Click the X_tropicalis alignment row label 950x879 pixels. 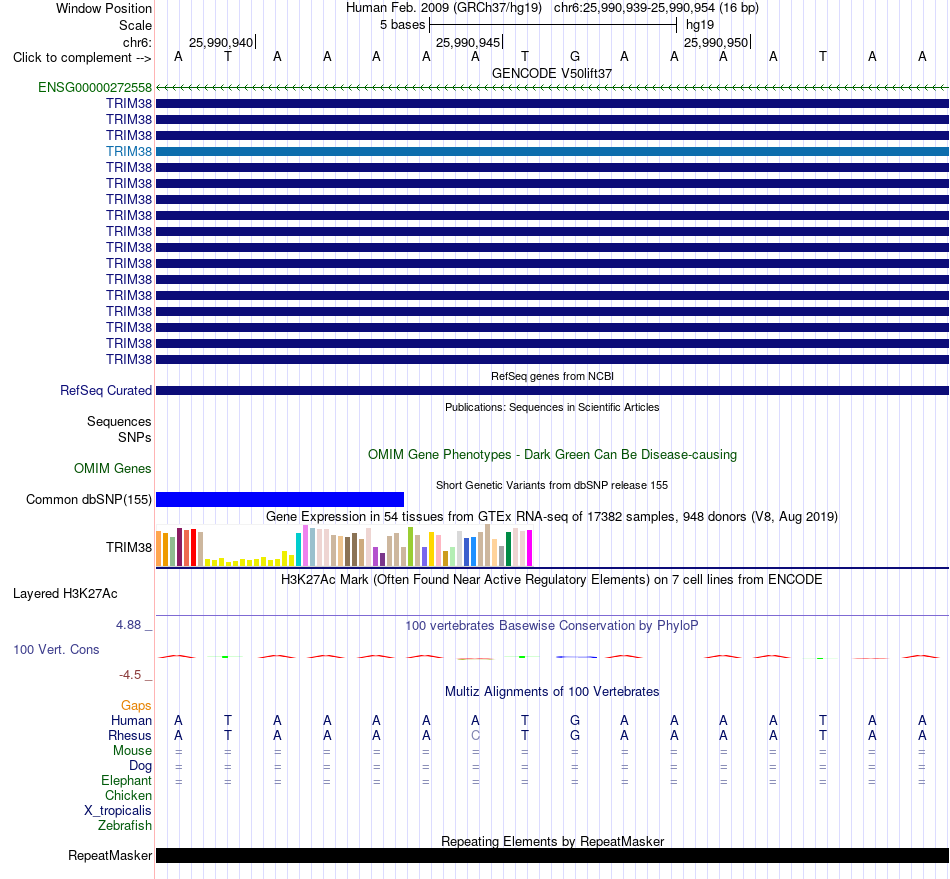click(118, 811)
